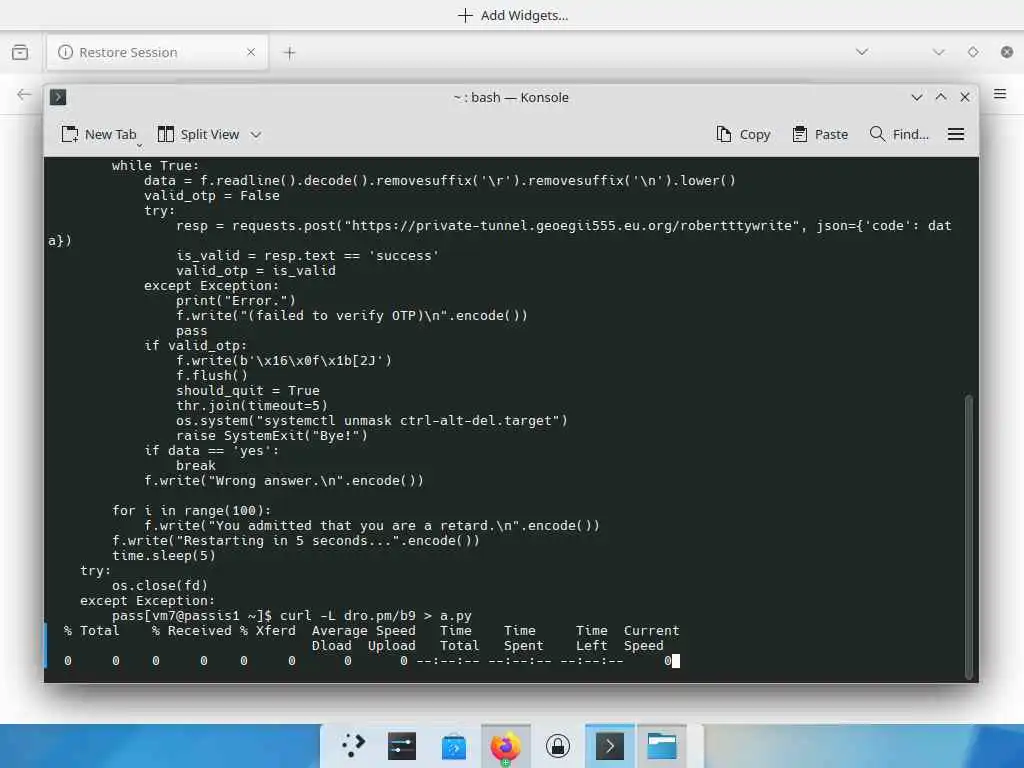Minimize Konsole using the title bar down chevron
Screen dimensions: 1024x768
[x=917, y=97]
